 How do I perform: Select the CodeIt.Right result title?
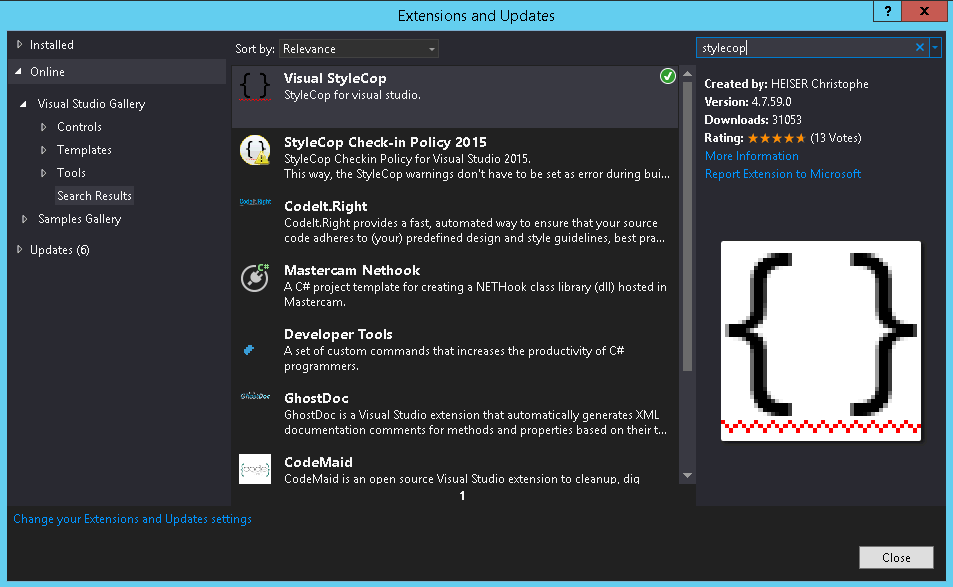point(326,206)
